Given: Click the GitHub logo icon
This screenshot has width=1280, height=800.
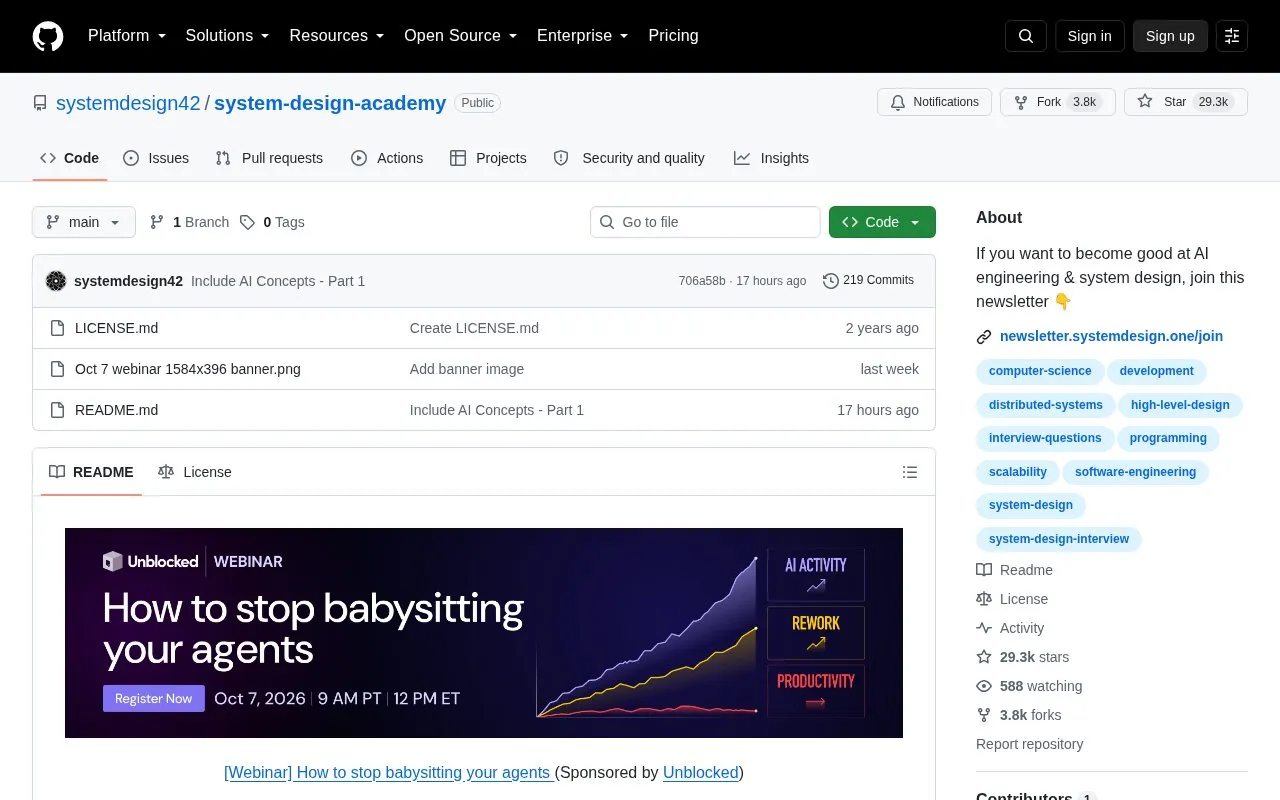Looking at the screenshot, I should pyautogui.click(x=48, y=36).
